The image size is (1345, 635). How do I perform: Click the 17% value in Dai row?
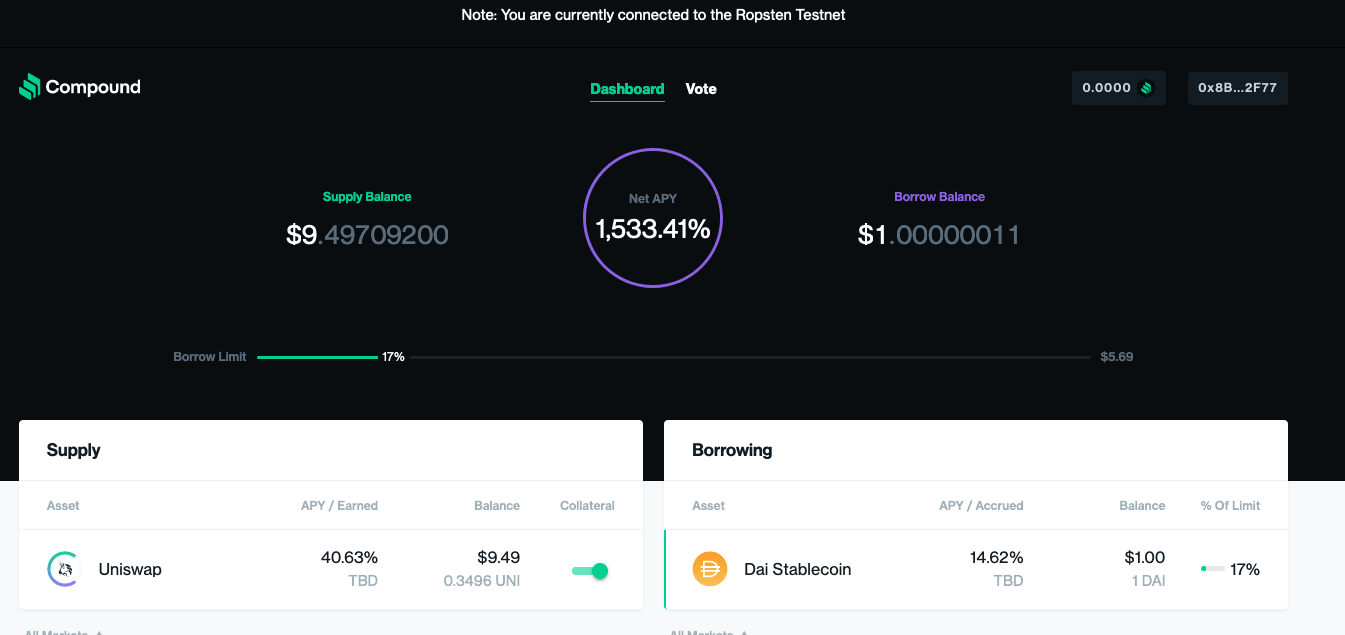point(1245,569)
